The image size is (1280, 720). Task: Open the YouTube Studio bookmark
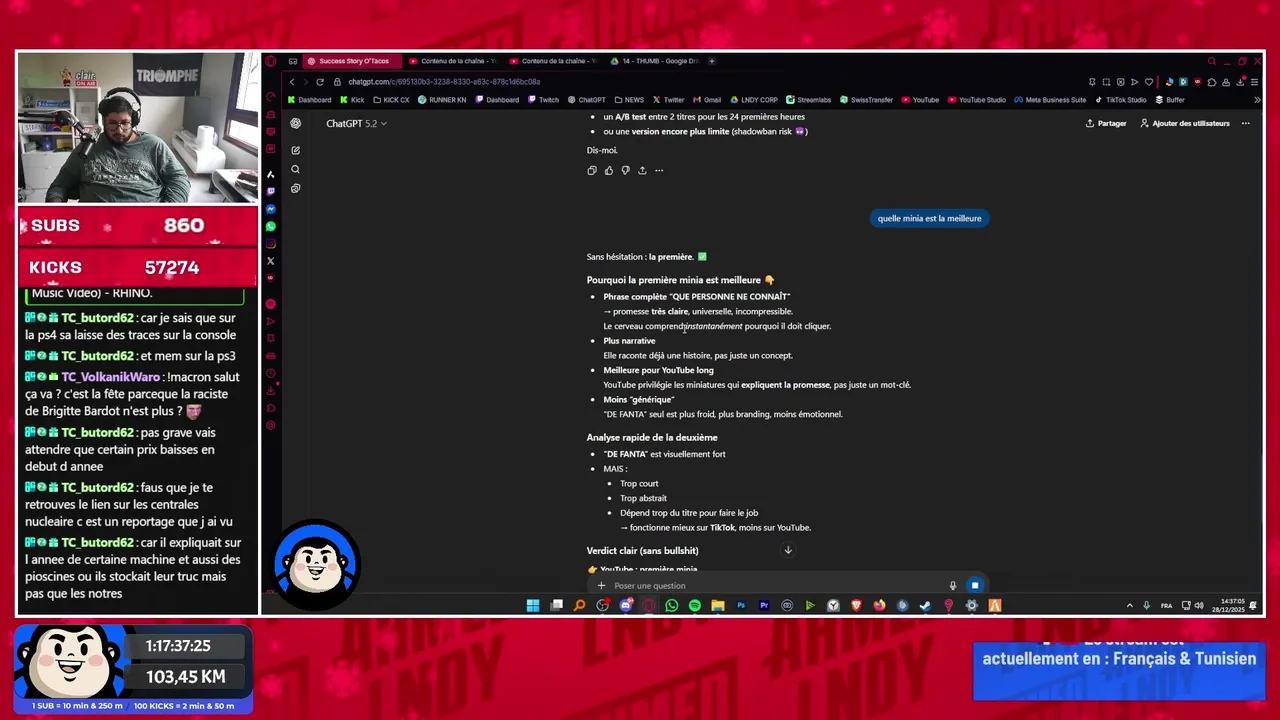point(977,100)
